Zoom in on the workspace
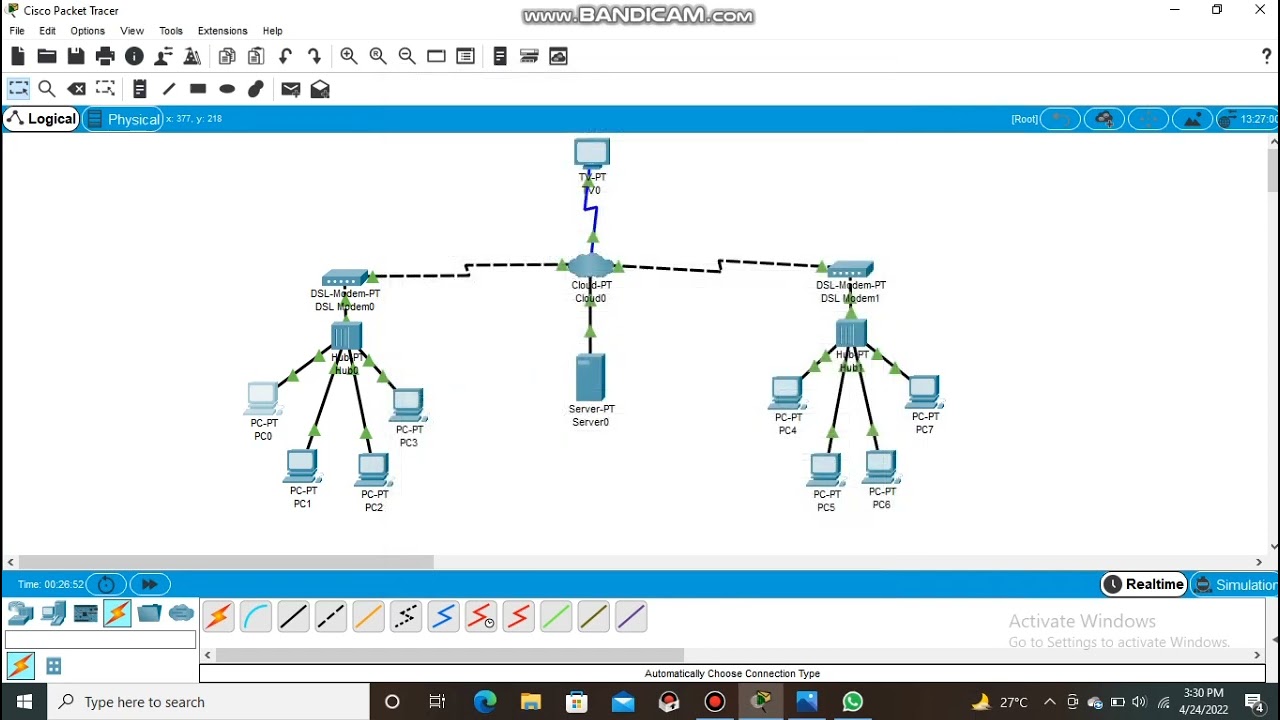This screenshot has width=1280, height=720. [x=349, y=57]
